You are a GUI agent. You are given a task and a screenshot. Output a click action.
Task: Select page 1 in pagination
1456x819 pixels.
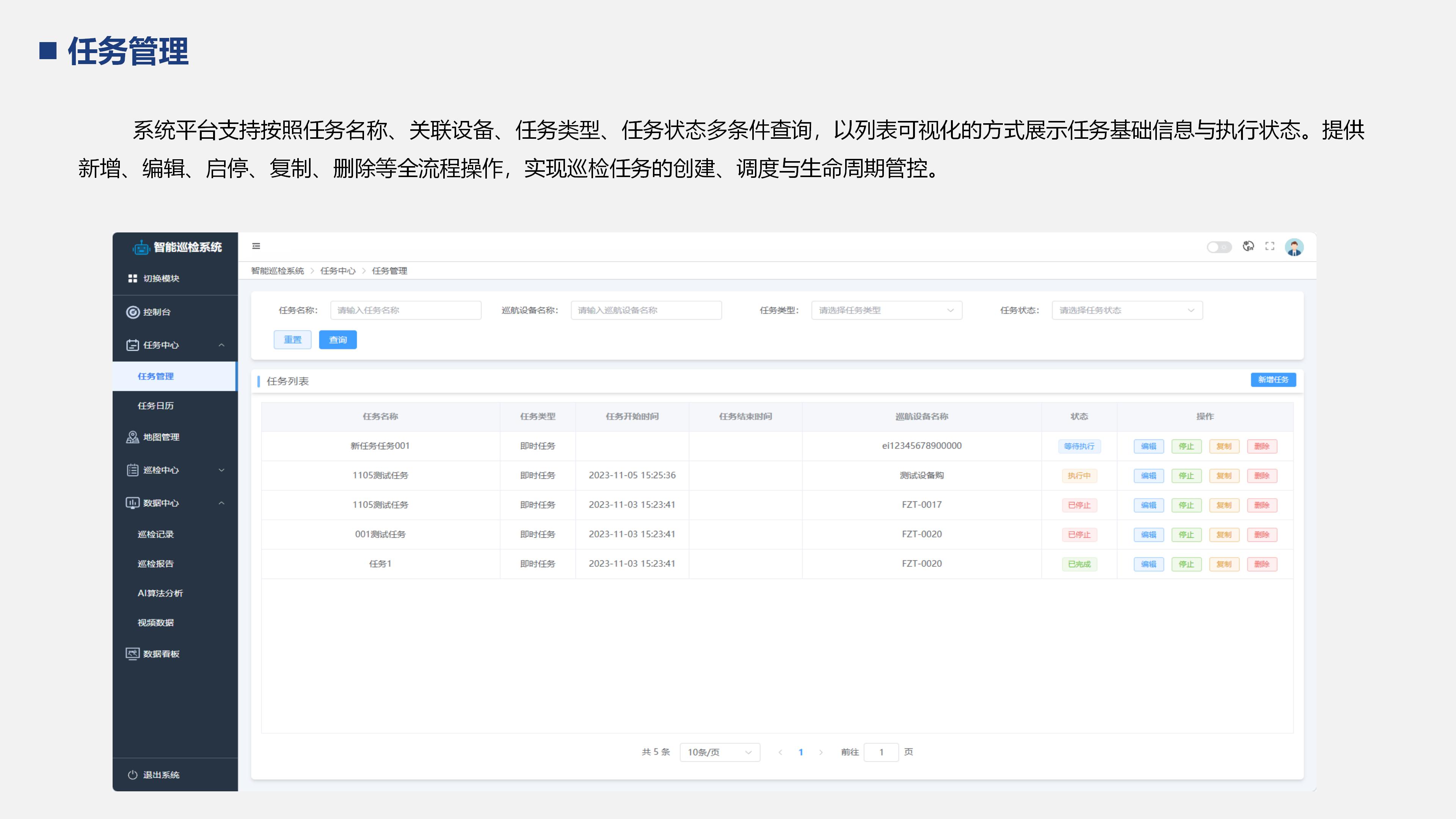pyautogui.click(x=801, y=752)
